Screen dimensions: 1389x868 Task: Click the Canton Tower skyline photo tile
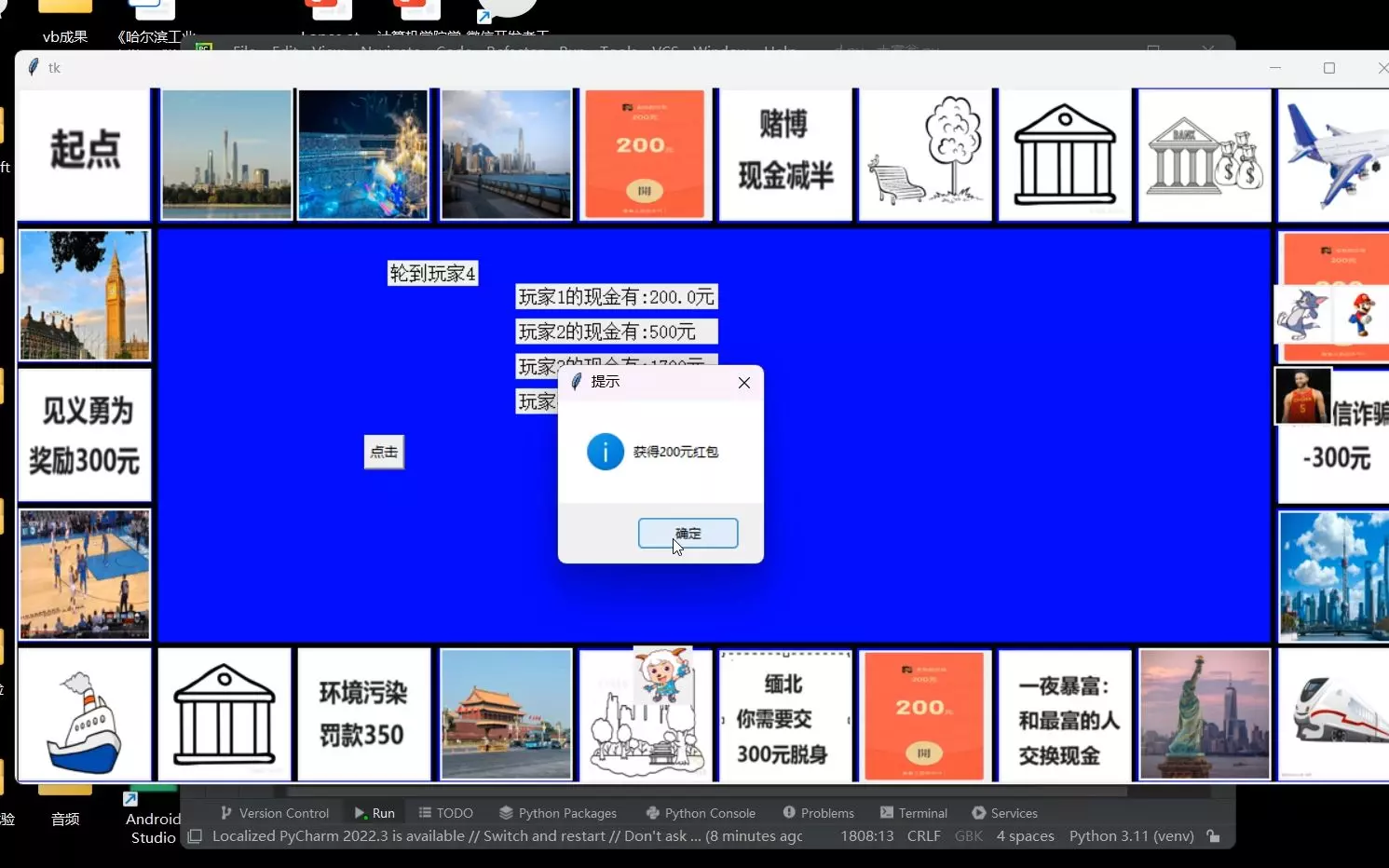[226, 155]
